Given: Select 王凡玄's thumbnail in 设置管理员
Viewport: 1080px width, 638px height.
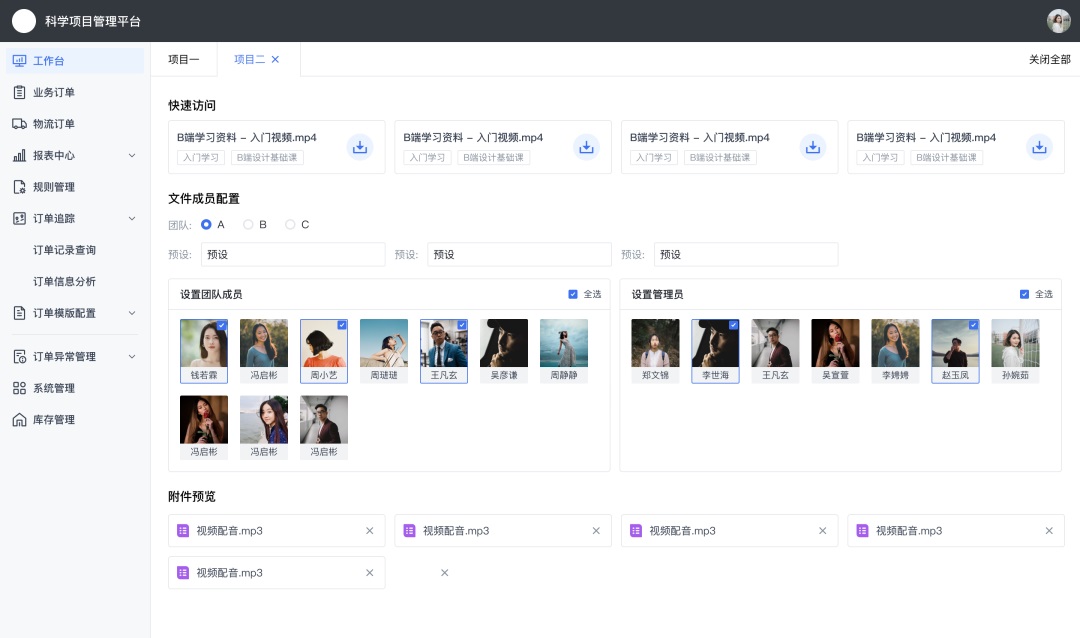Looking at the screenshot, I should (x=776, y=351).
